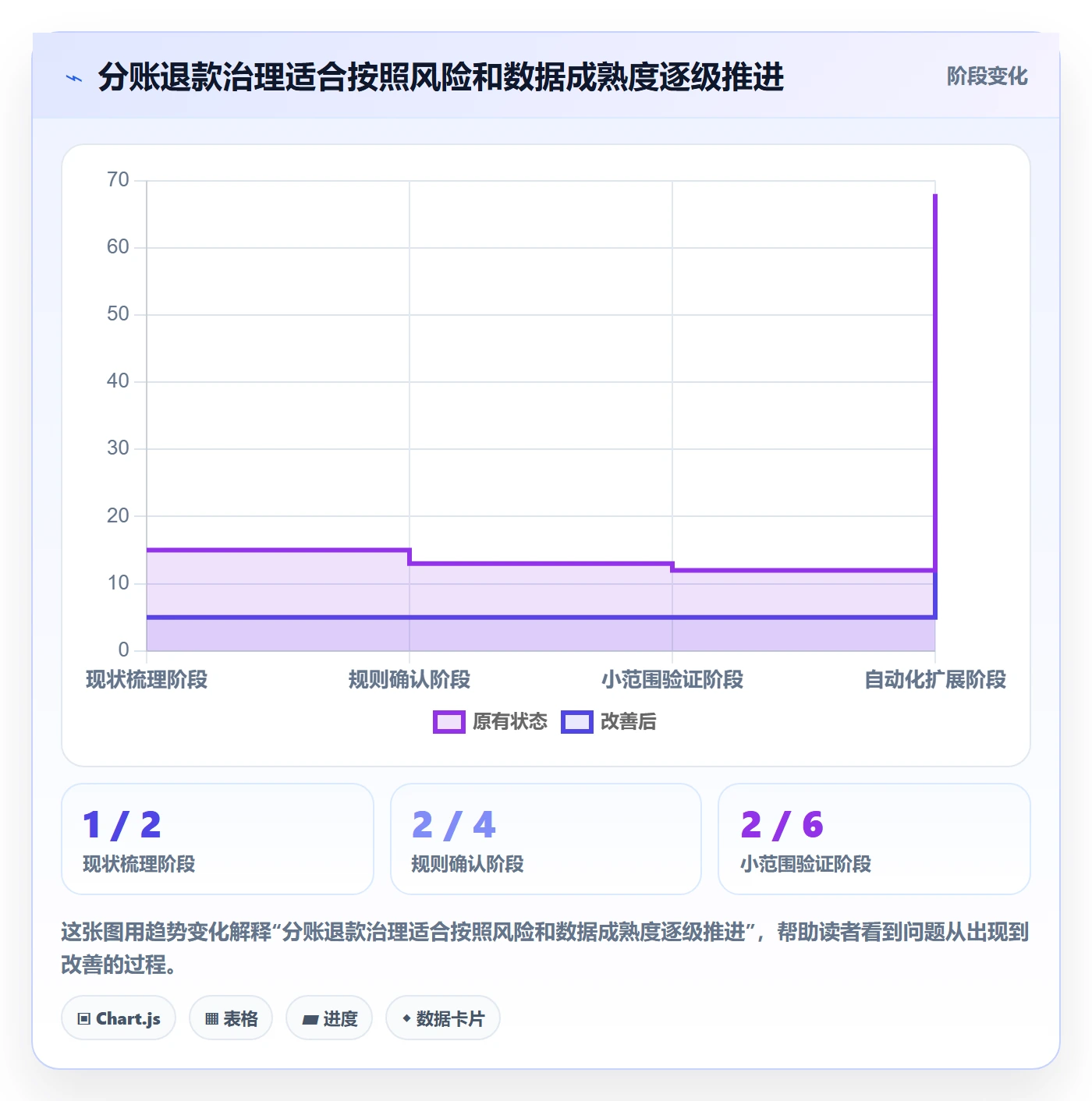Click the y-axis value 10

coord(118,583)
